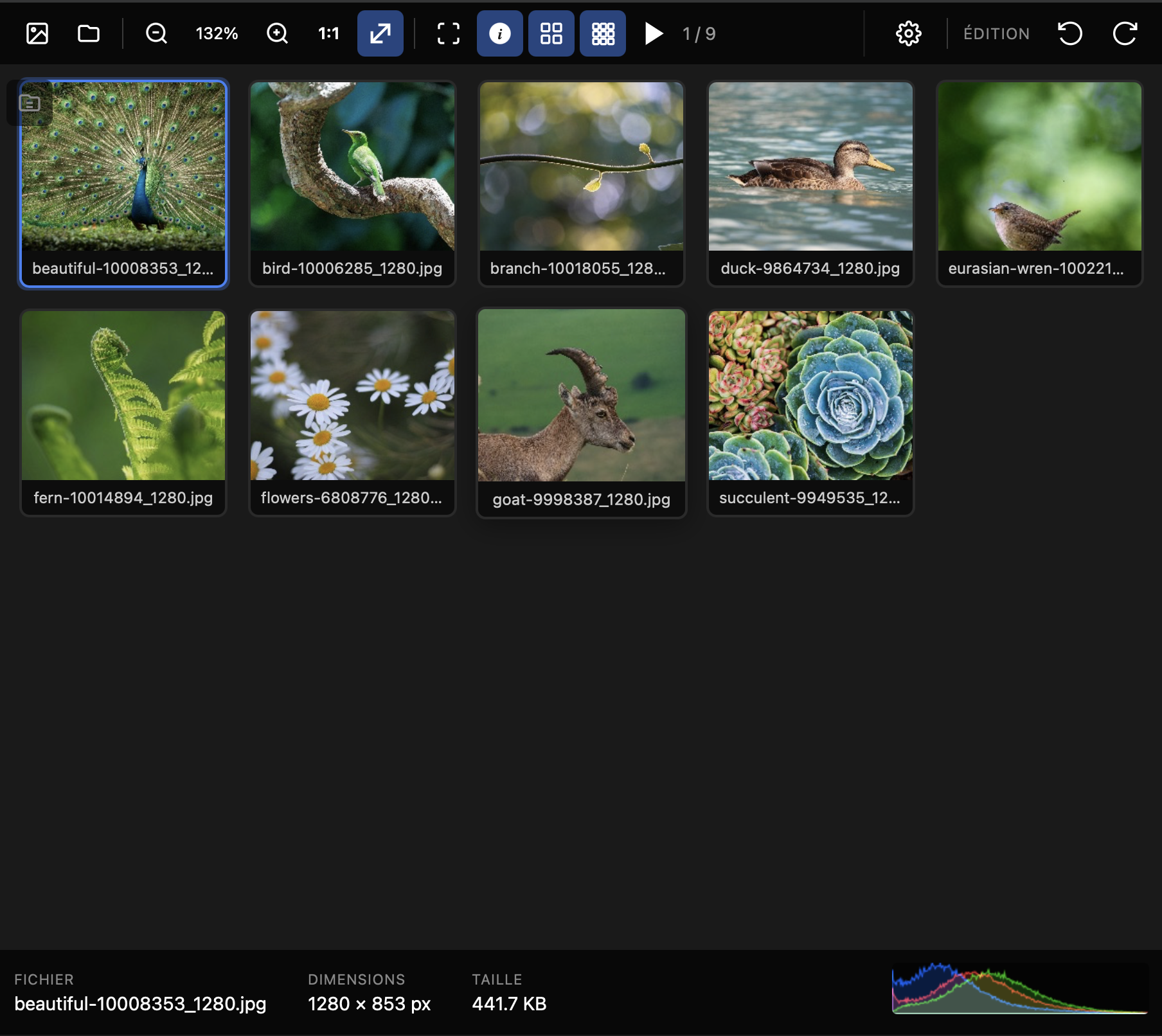
Task: Open the ÉDITION mode
Action: pyautogui.click(x=996, y=33)
